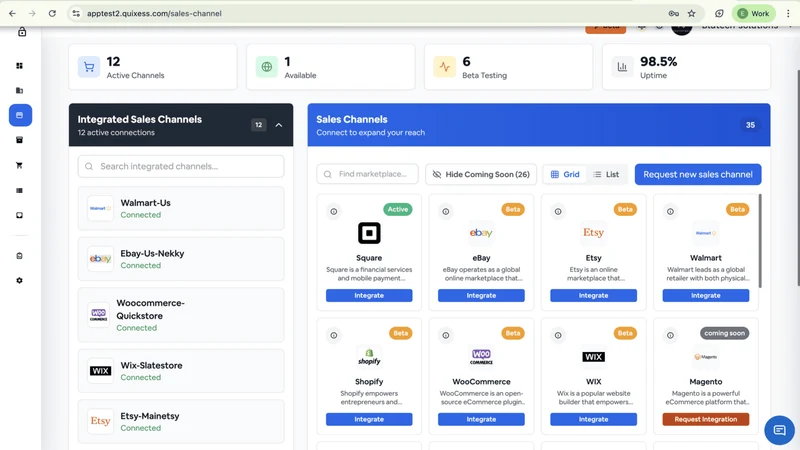Screen dimensions: 800x450
Task: Open the settings gear icon in sidebar
Action: (x=19, y=281)
